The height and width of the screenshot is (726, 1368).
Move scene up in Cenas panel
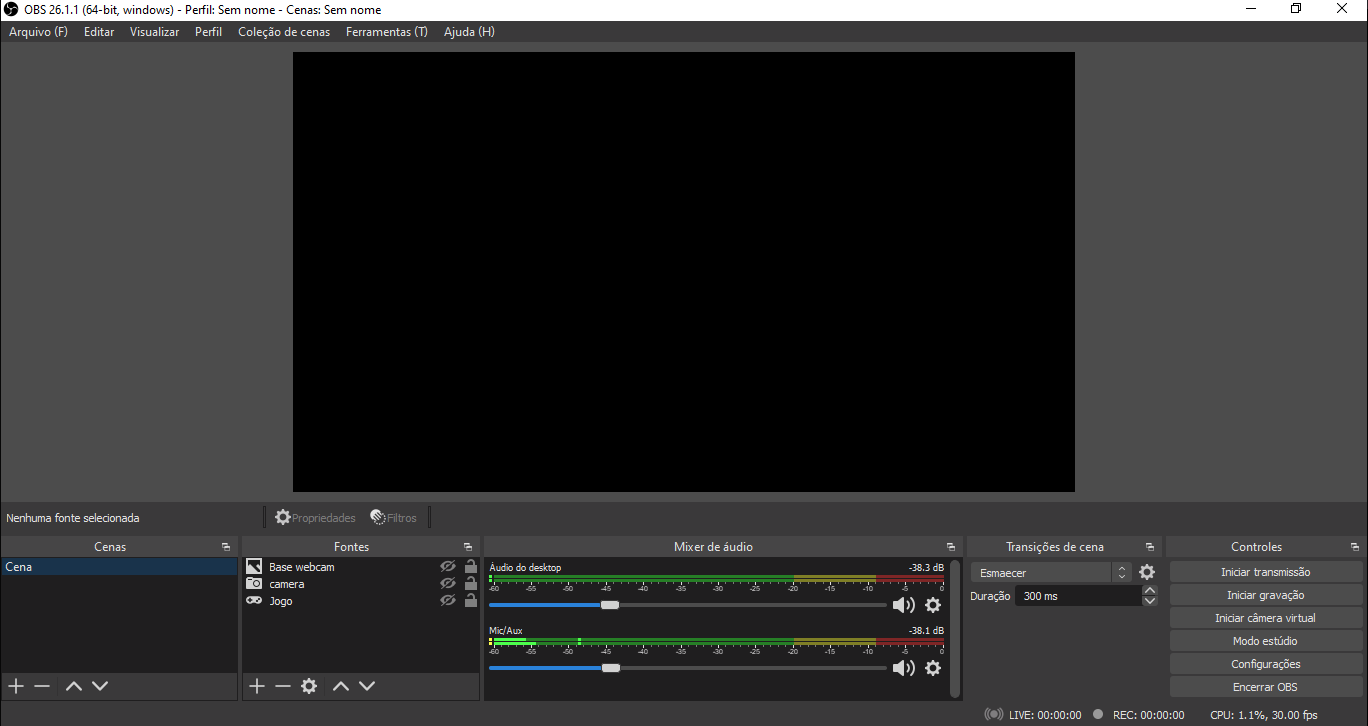pos(73,686)
